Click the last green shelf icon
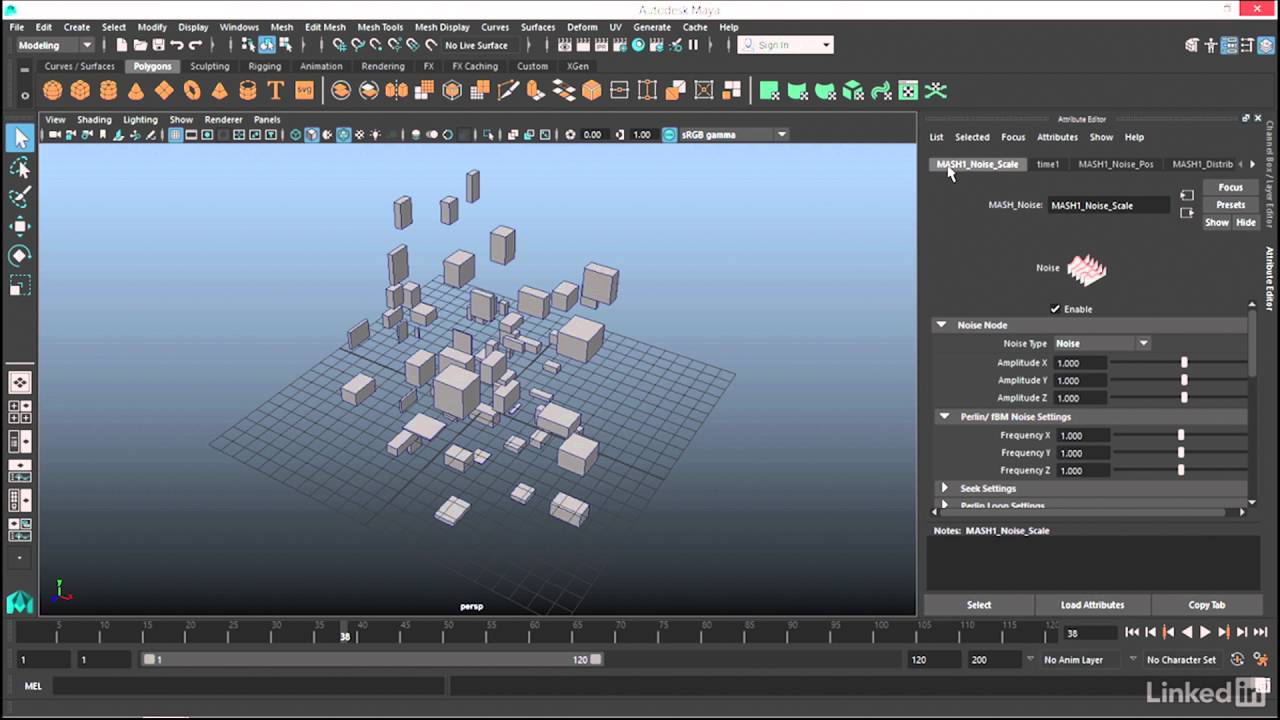 pos(936,91)
